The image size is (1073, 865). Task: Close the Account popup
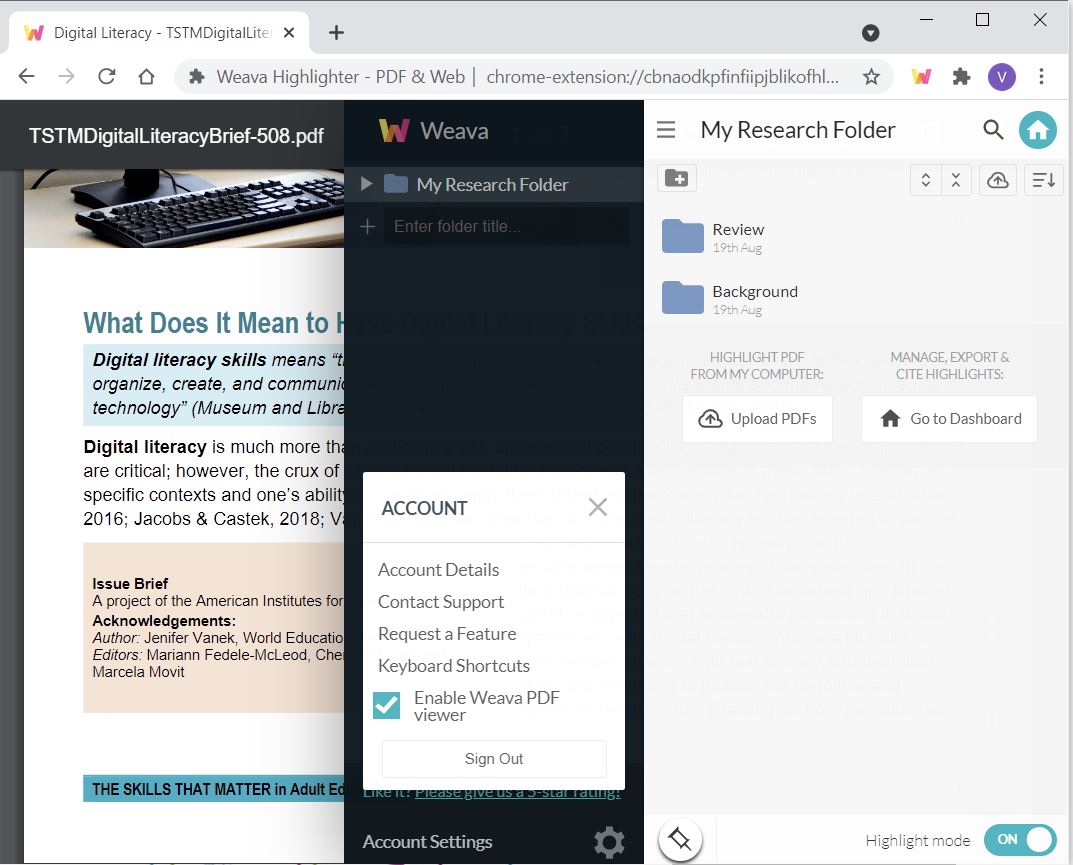[x=597, y=507]
